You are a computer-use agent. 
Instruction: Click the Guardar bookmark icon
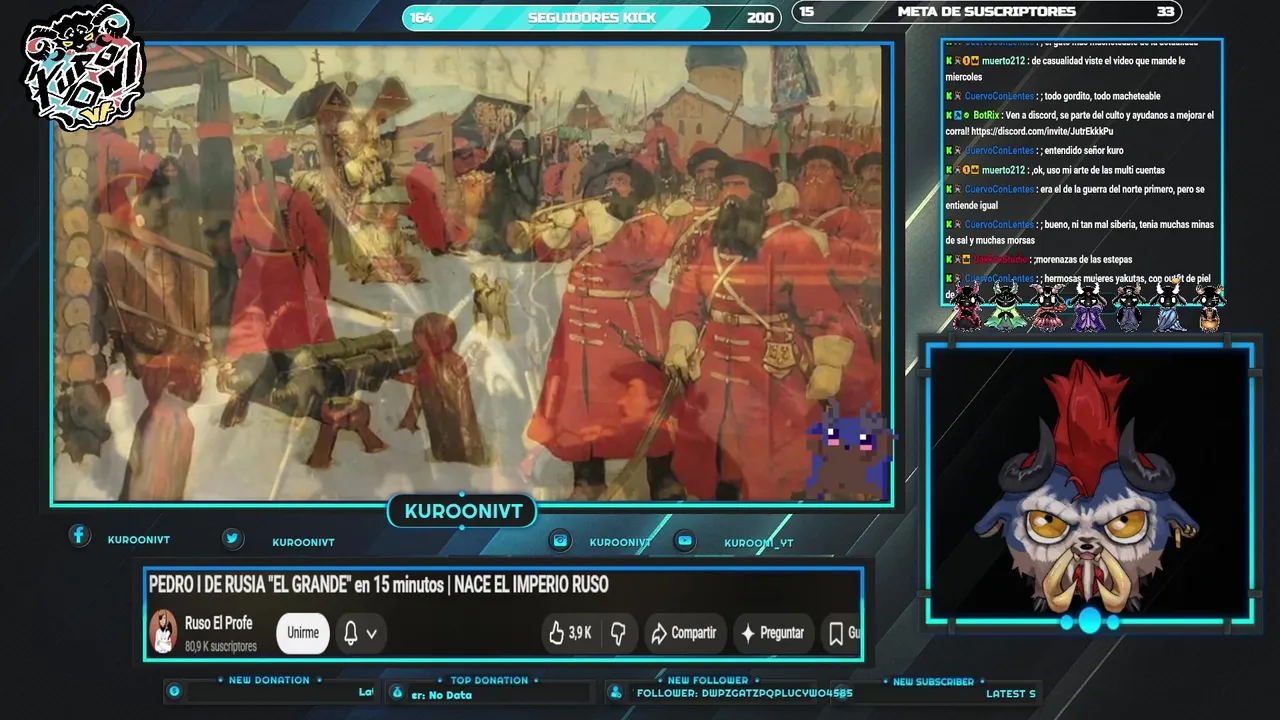[836, 633]
